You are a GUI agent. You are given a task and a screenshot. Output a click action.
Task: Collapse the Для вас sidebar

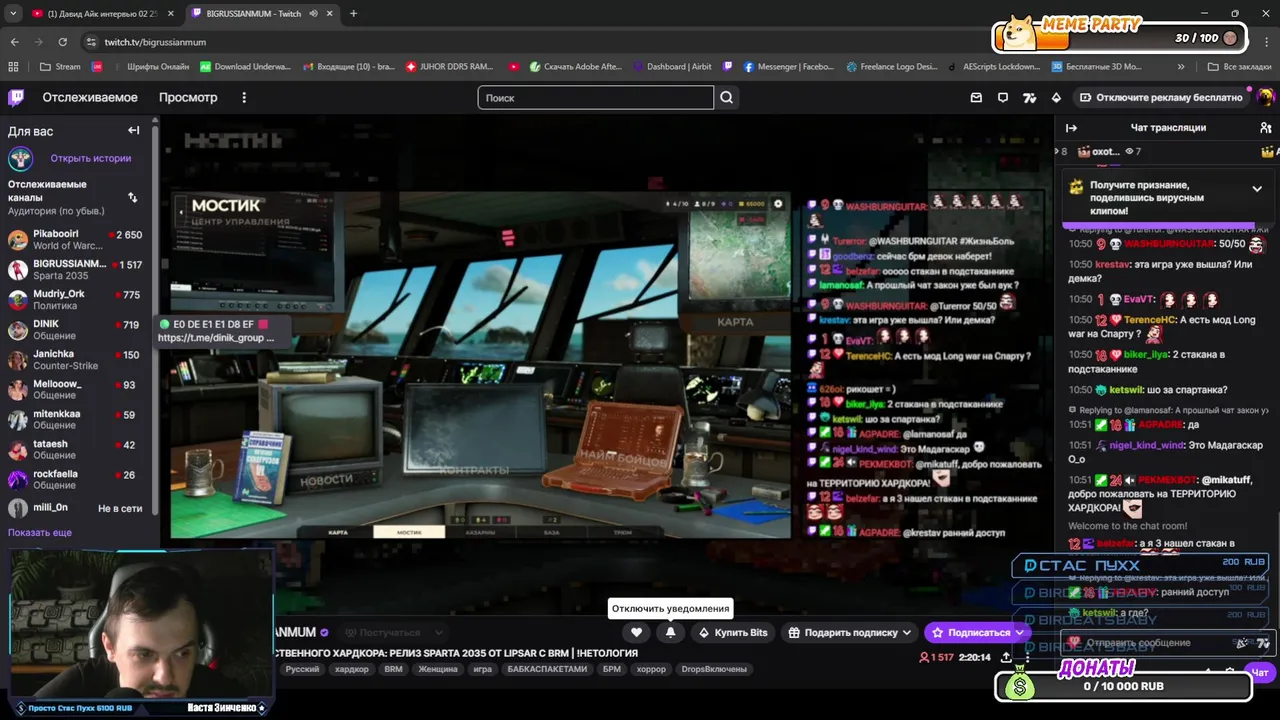pos(133,130)
